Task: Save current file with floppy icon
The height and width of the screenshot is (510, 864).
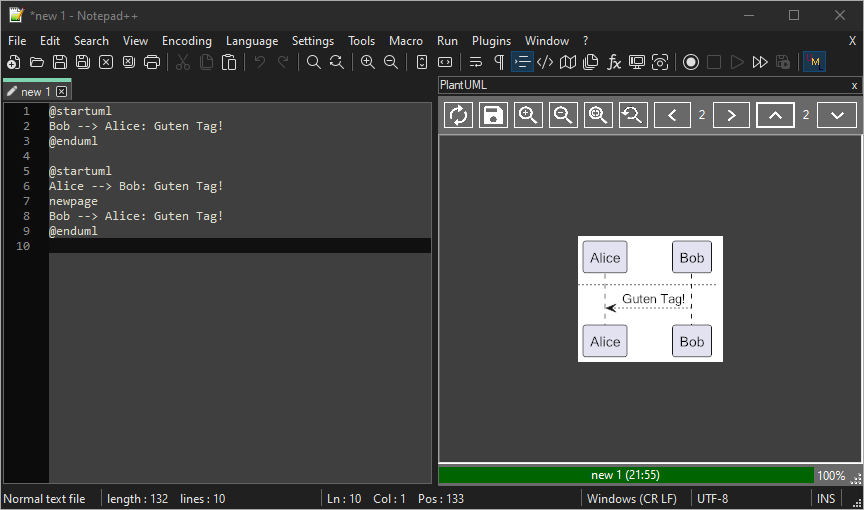Action: point(60,62)
